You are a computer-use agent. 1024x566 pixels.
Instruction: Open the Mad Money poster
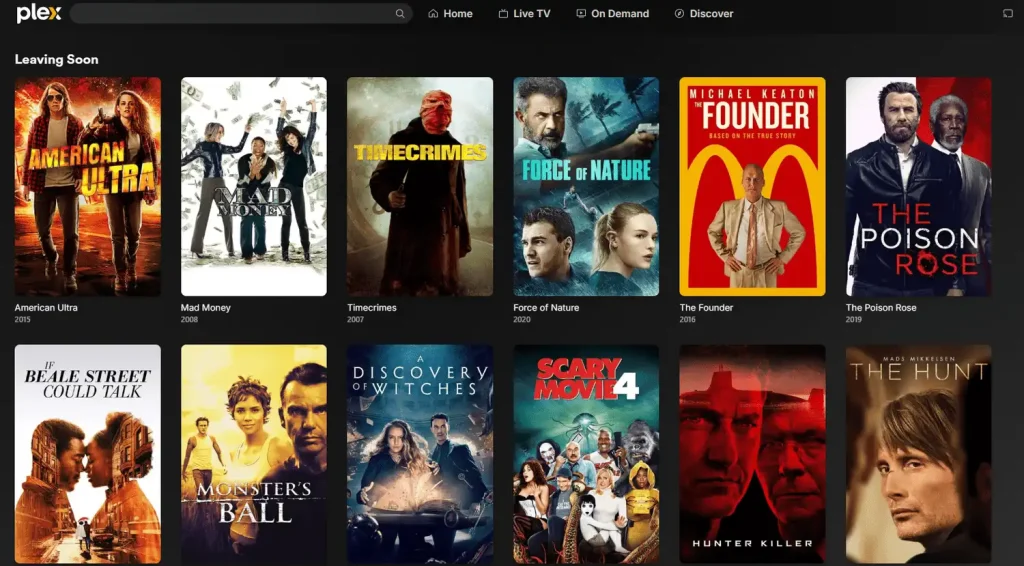[x=254, y=187]
